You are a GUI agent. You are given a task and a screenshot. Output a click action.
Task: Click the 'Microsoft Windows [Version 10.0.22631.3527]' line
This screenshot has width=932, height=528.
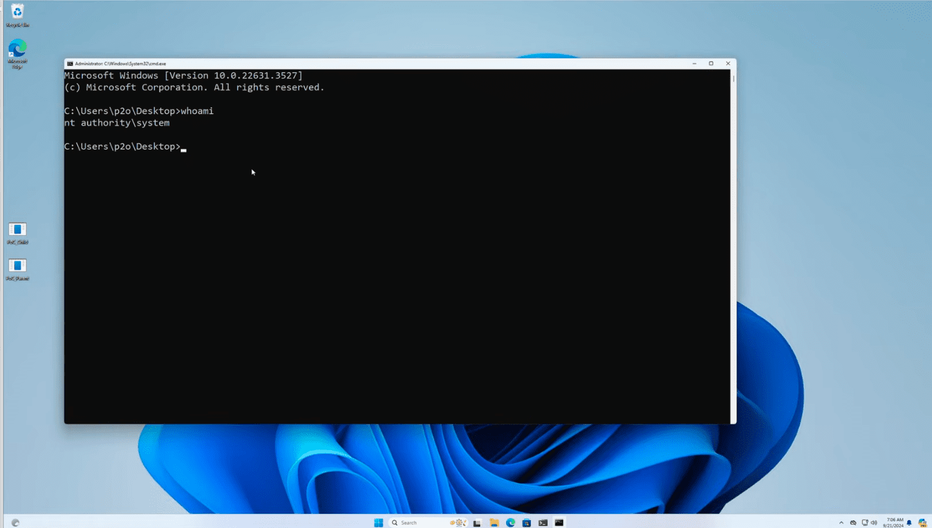(x=183, y=76)
